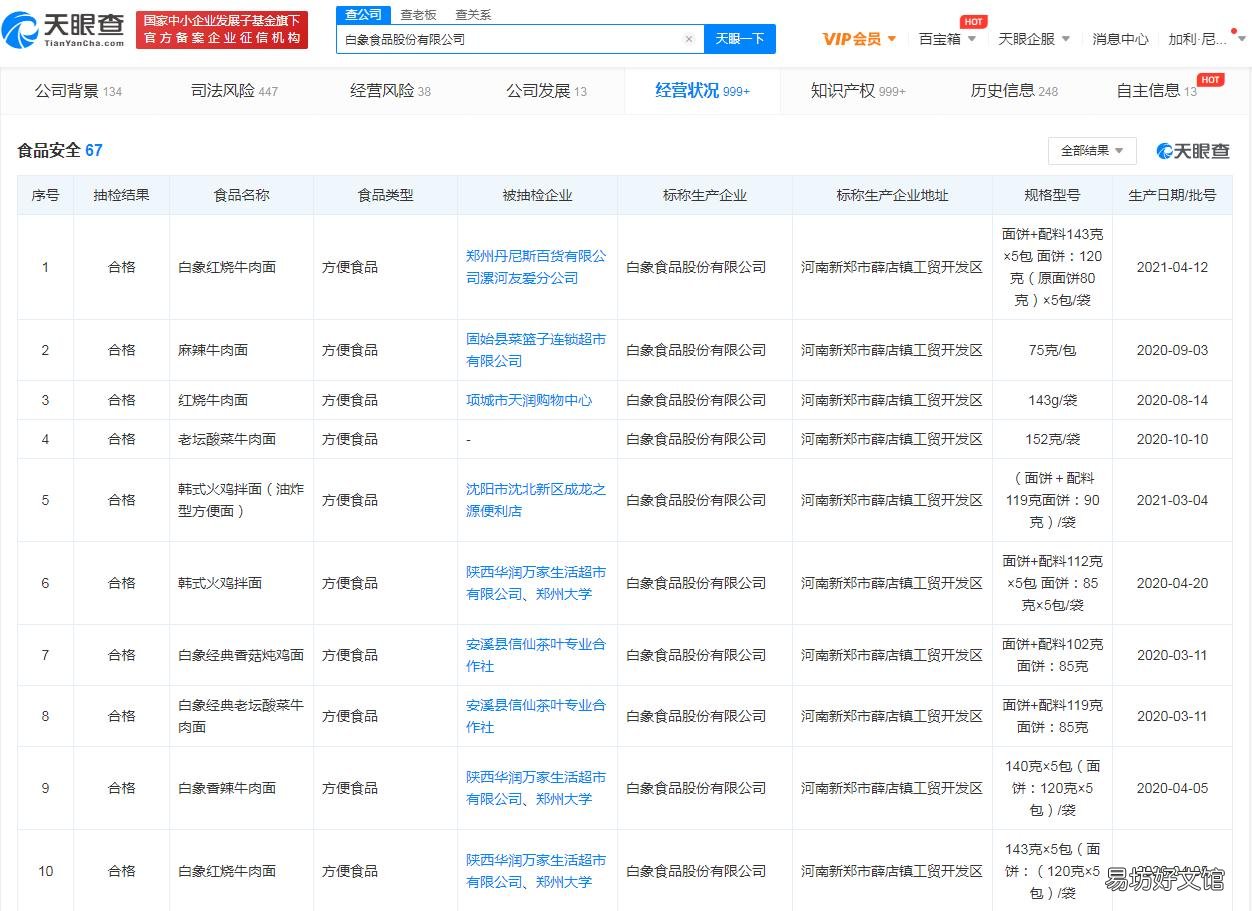Open the user account dropdown 加利·尼
This screenshot has height=911, width=1252.
click(1207, 39)
